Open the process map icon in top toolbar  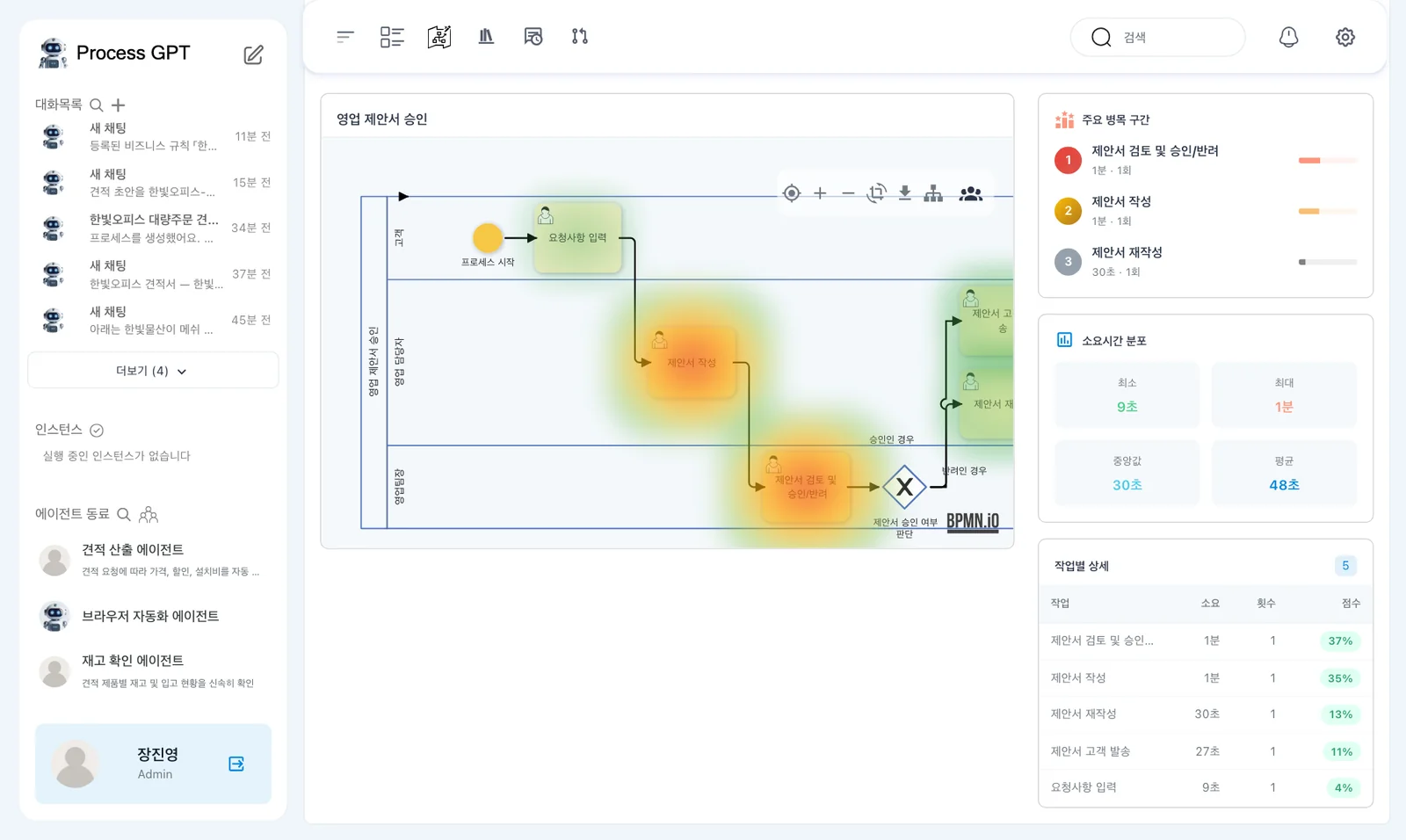[439, 37]
